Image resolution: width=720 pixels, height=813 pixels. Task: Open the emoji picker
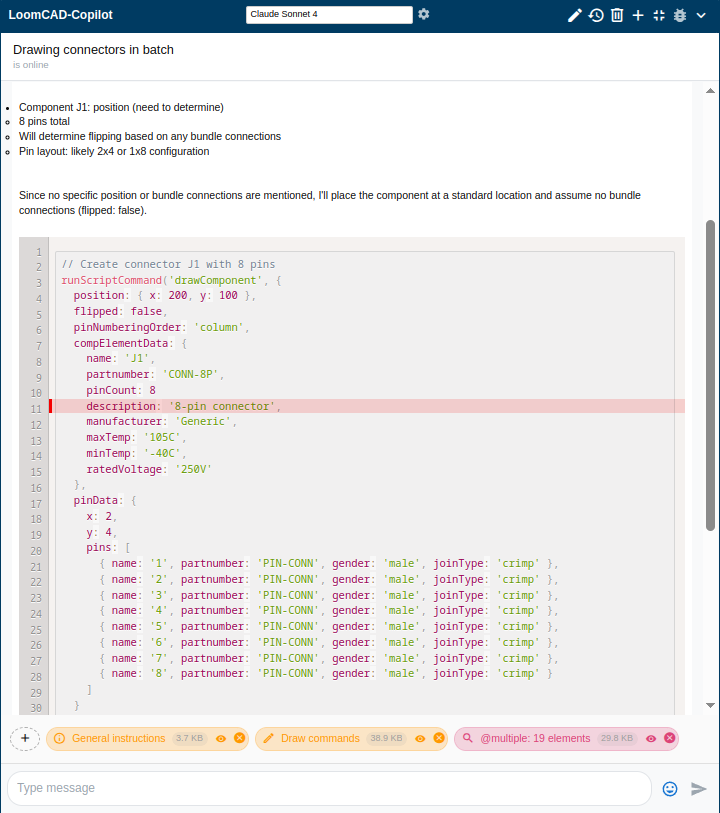pos(670,789)
